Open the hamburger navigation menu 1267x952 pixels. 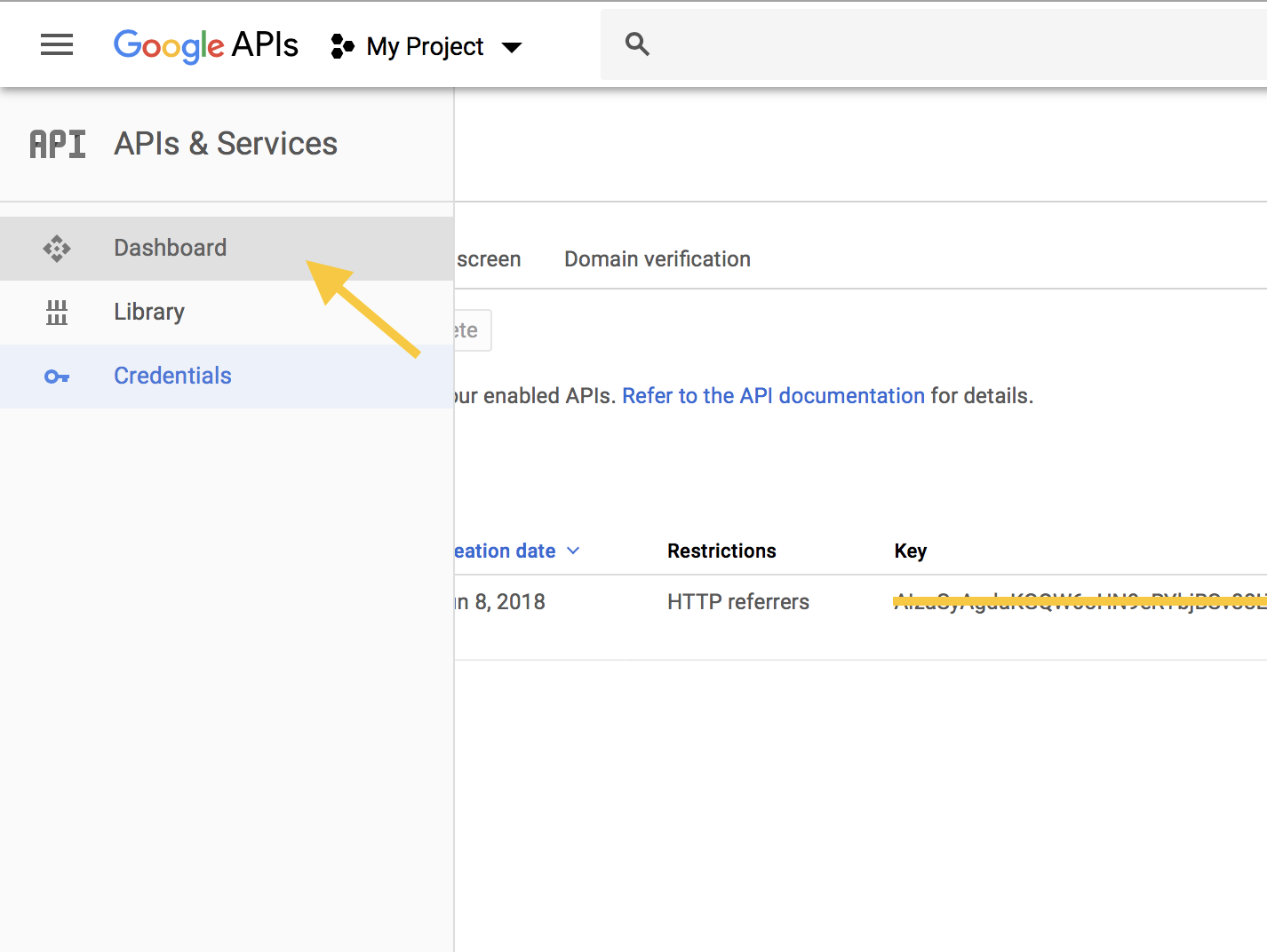(x=57, y=44)
